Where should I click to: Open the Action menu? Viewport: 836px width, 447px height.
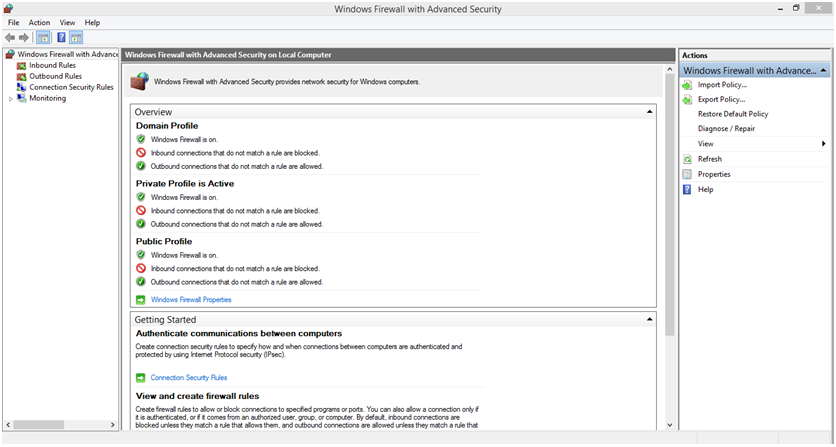click(39, 22)
